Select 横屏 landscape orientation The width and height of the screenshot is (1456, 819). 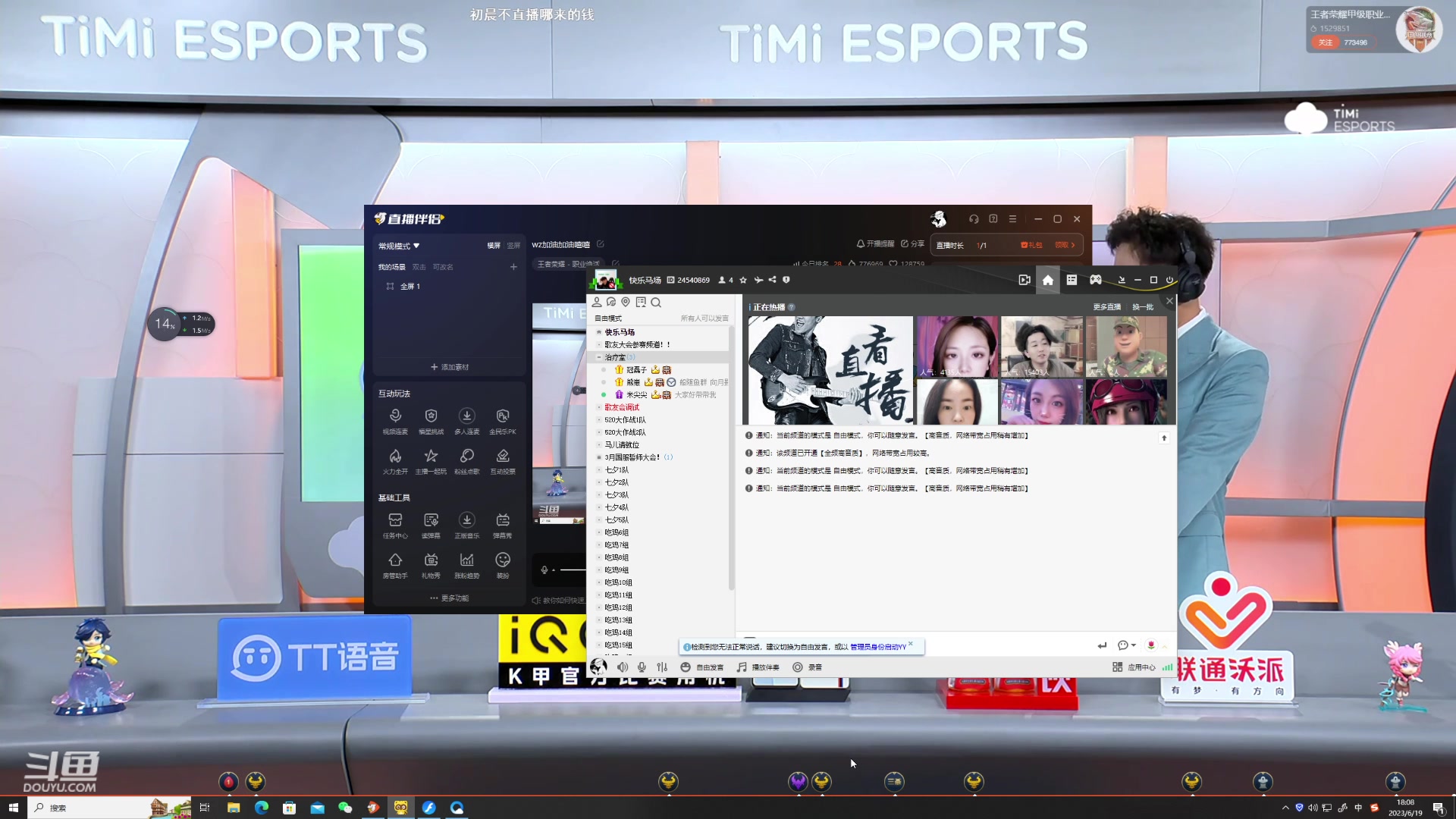coord(494,246)
